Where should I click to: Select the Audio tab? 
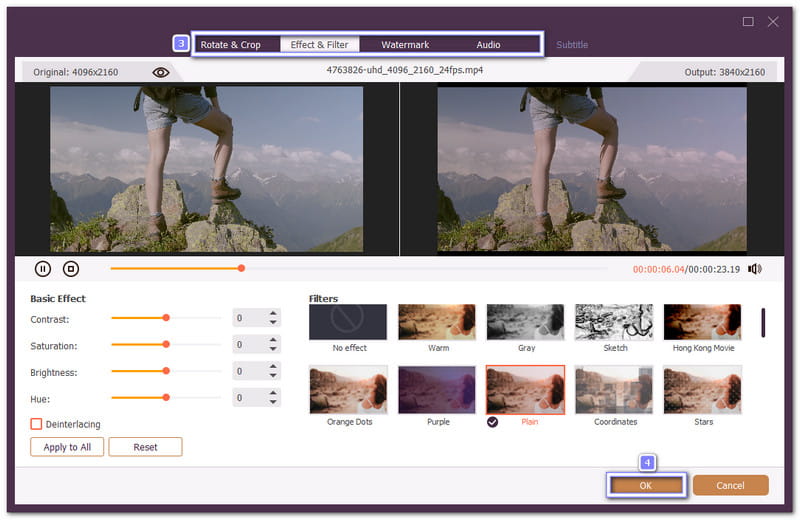tap(488, 45)
